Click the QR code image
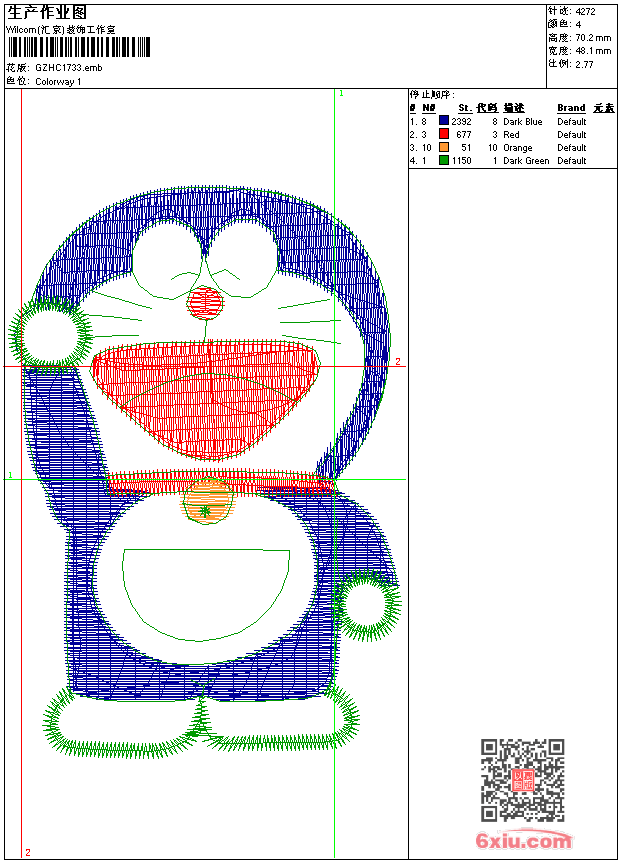This screenshot has height=860, width=620. tap(523, 780)
